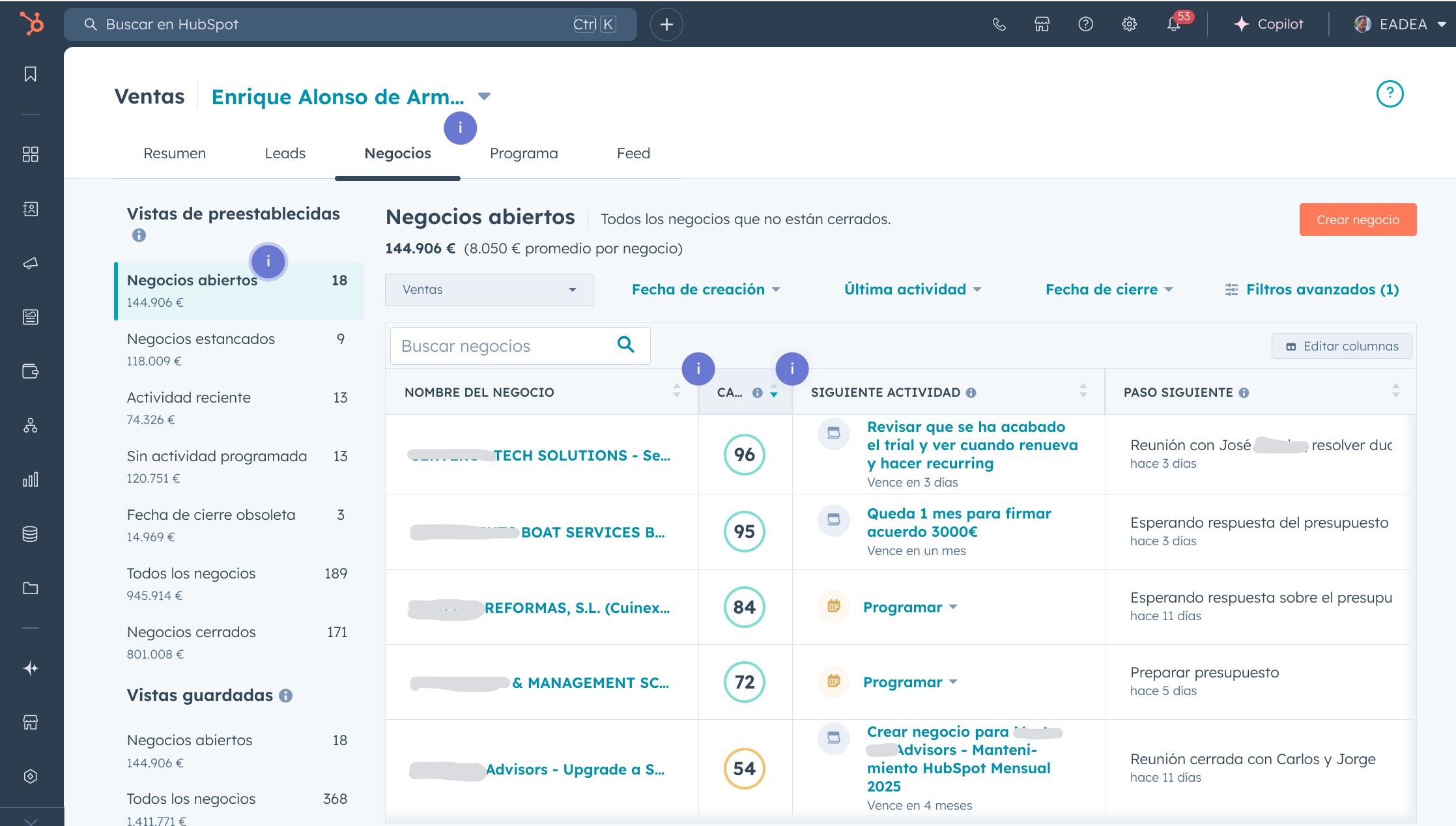Open the phone calling icon
This screenshot has height=826, width=1456.
pyautogui.click(x=999, y=24)
